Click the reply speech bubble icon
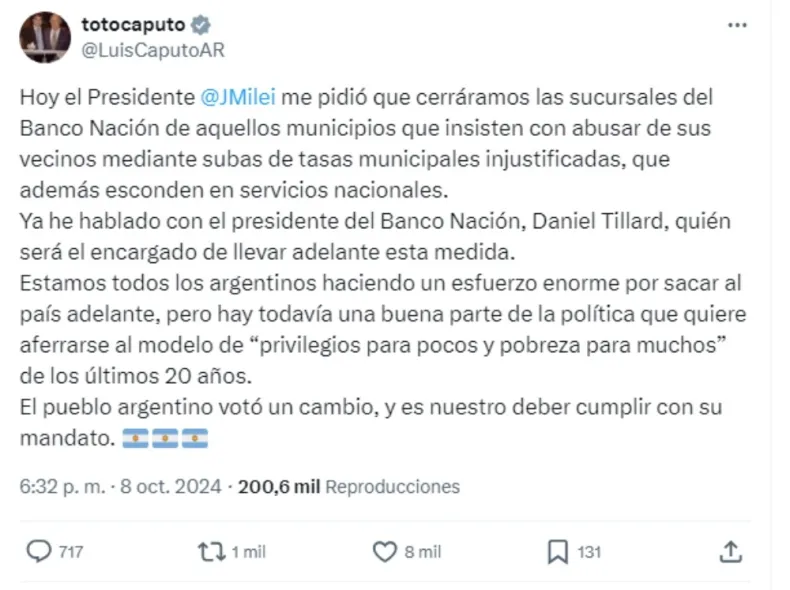 pos(38,551)
